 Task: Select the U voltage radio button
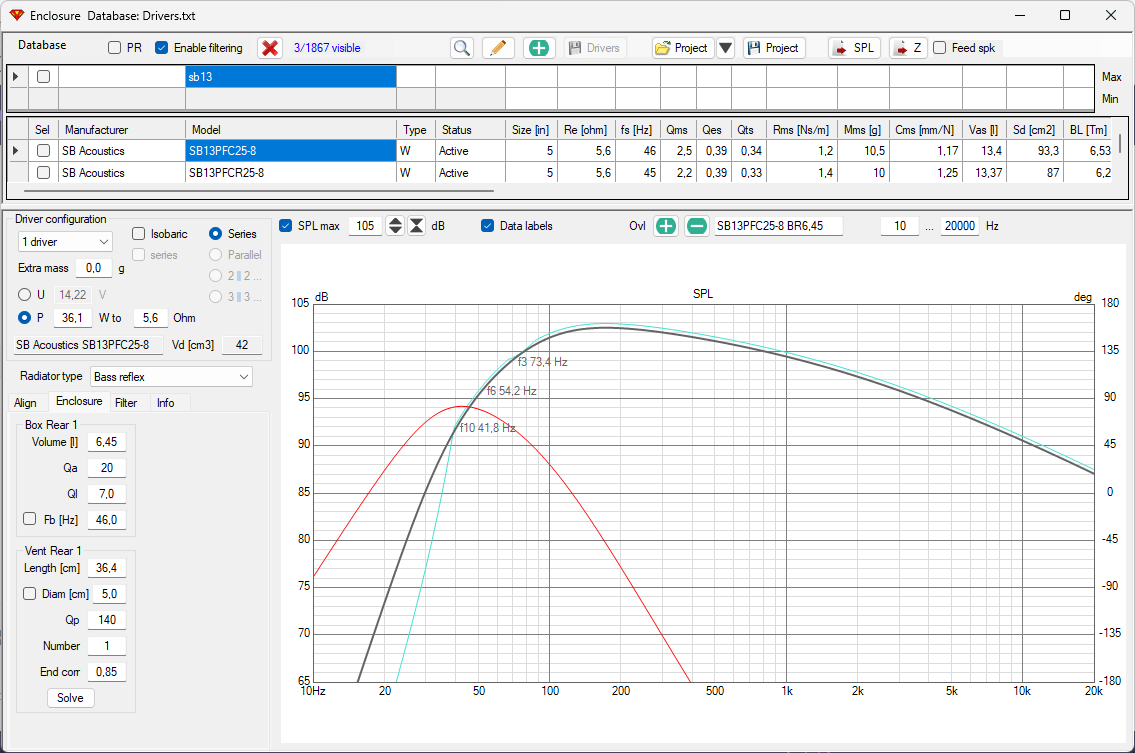tap(25, 295)
